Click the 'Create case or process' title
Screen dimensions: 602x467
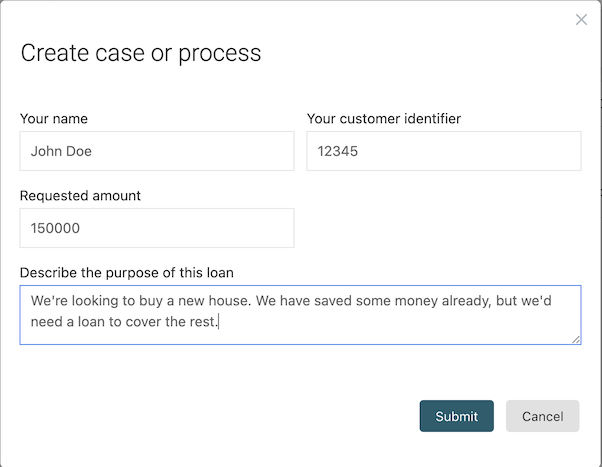click(141, 53)
